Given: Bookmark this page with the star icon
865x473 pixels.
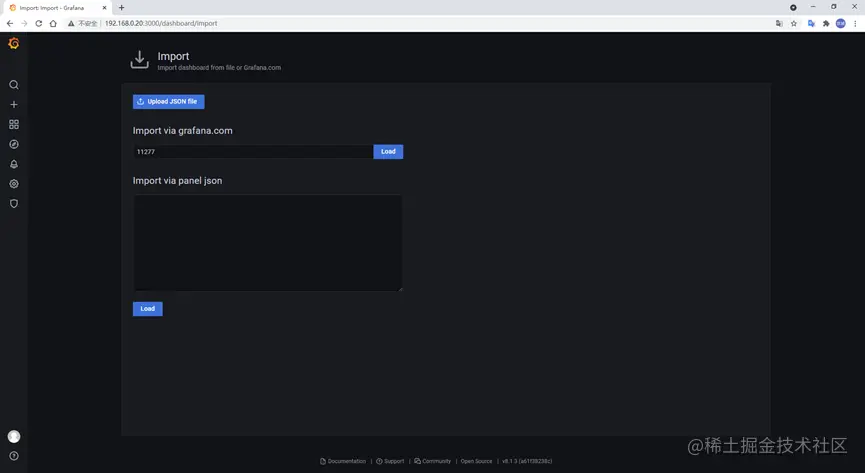Looking at the screenshot, I should 794,23.
